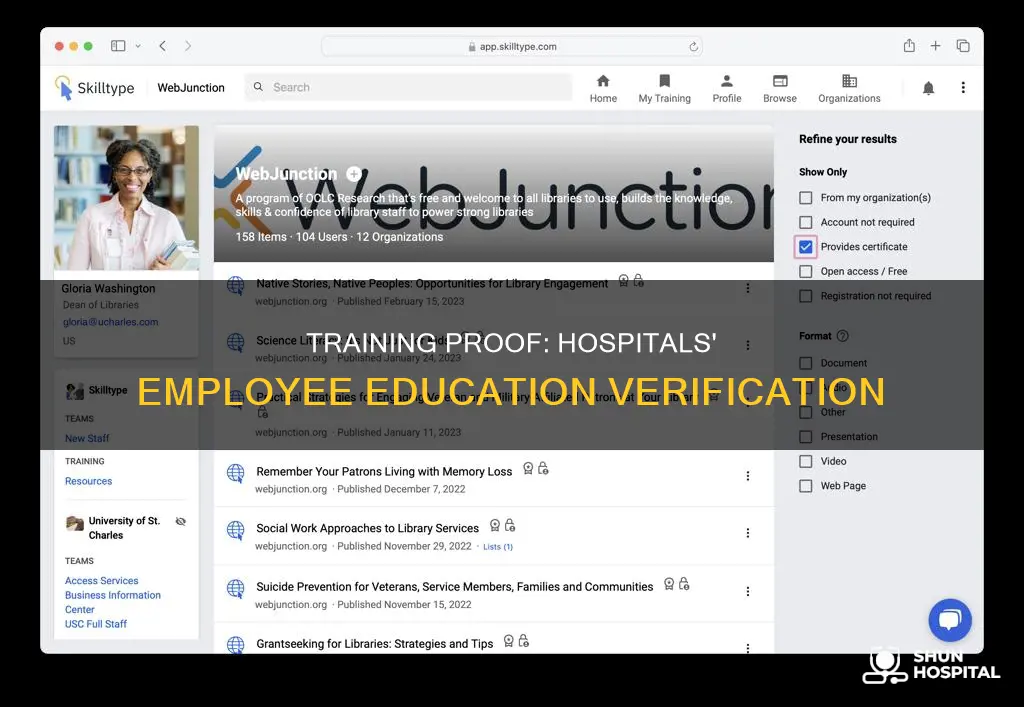This screenshot has height=707, width=1024.
Task: Click the app.skilltype.com address bar
Action: (511, 46)
